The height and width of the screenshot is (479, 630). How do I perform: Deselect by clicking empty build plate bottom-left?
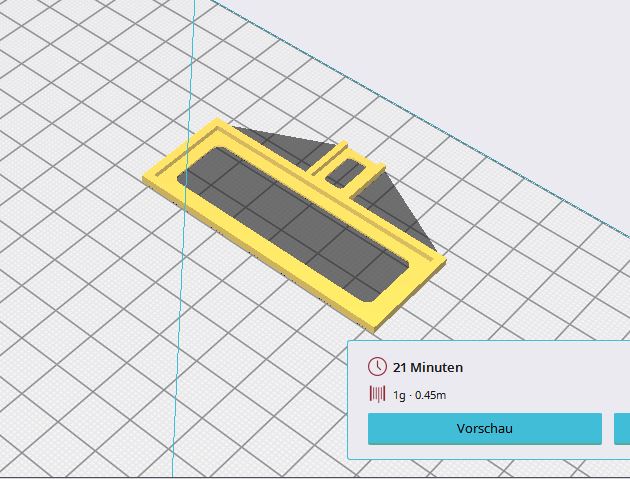point(80,400)
